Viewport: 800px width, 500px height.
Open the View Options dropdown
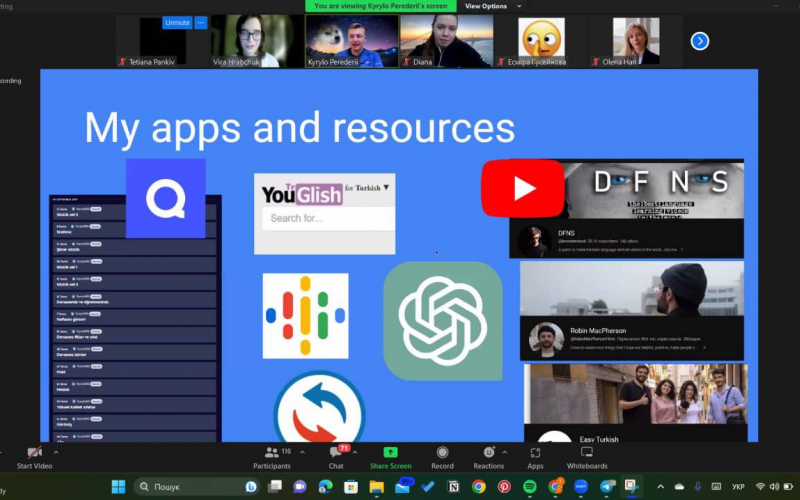pyautogui.click(x=493, y=6)
